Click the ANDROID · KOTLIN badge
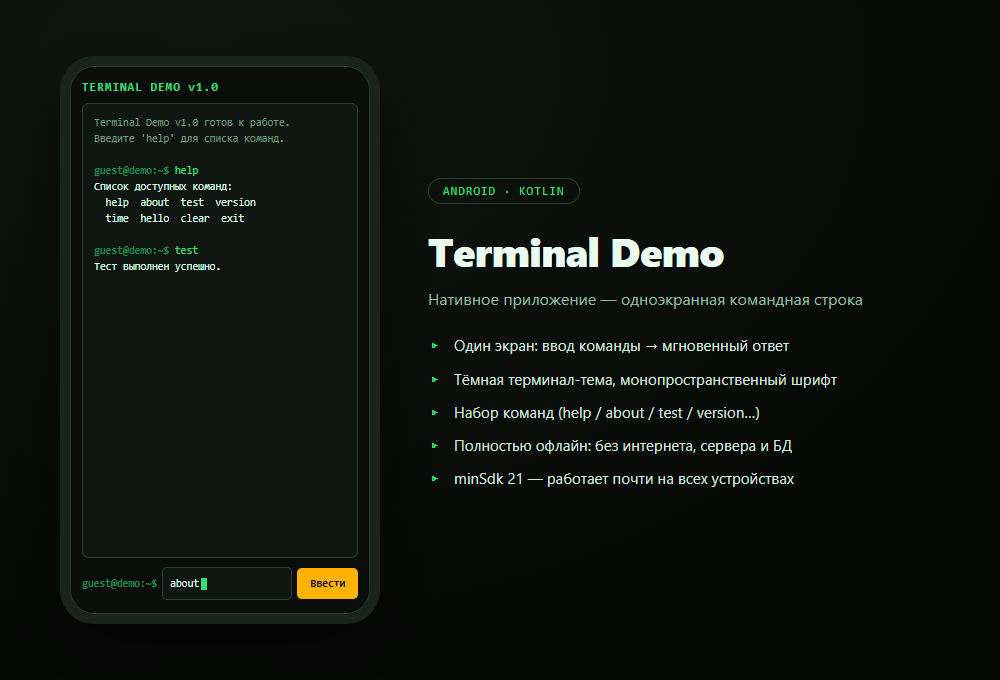This screenshot has width=1000, height=680. 504,191
